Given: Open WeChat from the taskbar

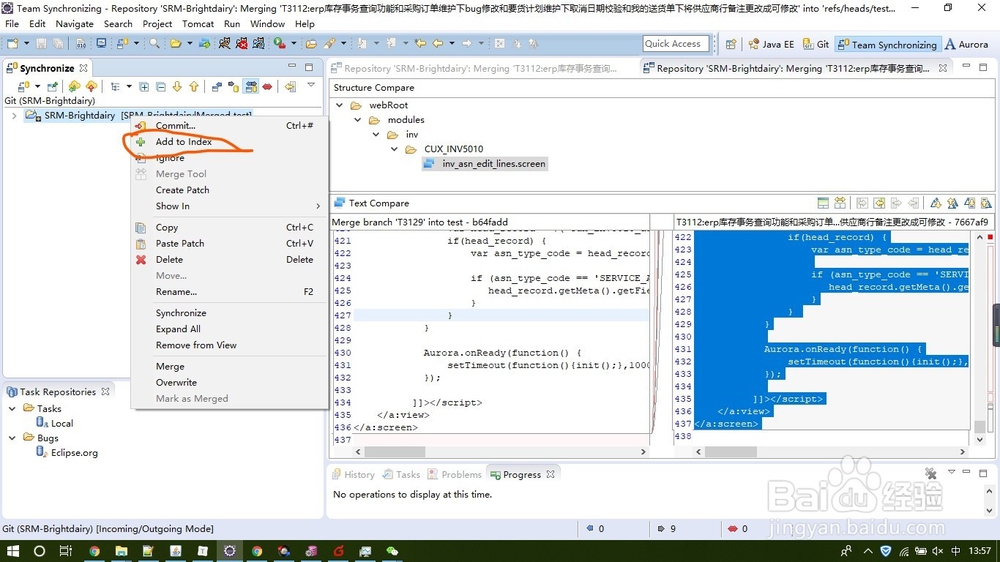Looking at the screenshot, I should click(x=392, y=551).
